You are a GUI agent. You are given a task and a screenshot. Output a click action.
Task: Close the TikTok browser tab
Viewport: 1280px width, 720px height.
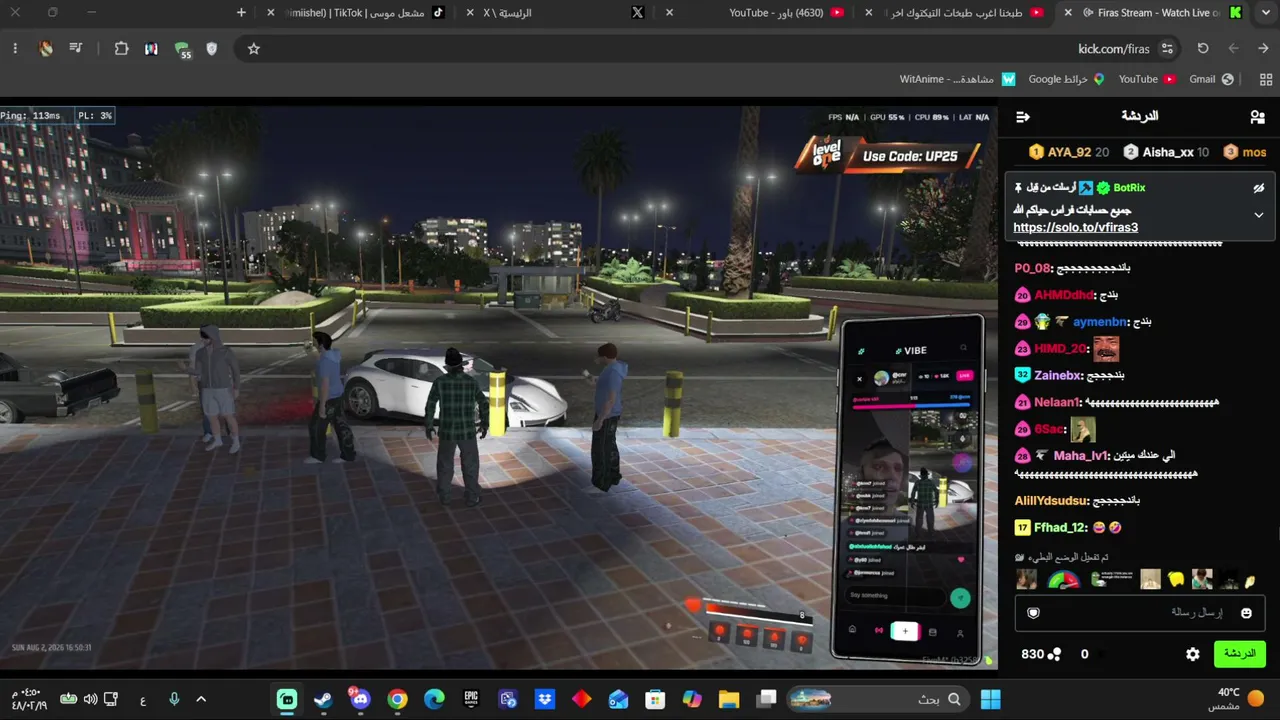click(x=271, y=13)
